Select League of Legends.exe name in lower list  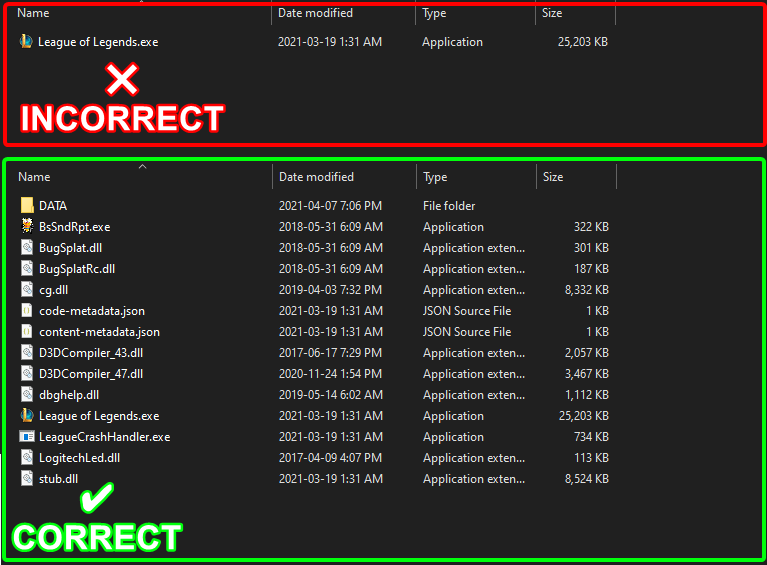coord(99,416)
